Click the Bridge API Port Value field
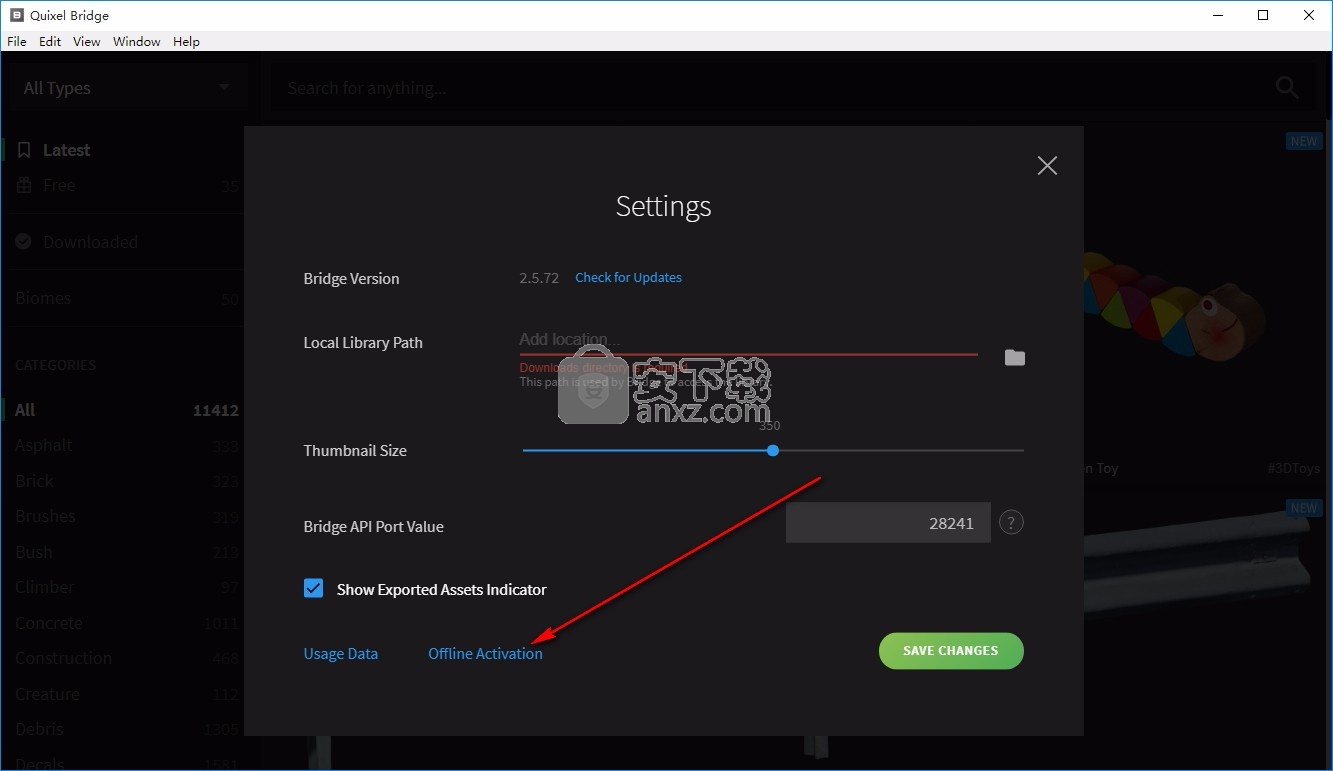The height and width of the screenshot is (771, 1333). (x=888, y=522)
